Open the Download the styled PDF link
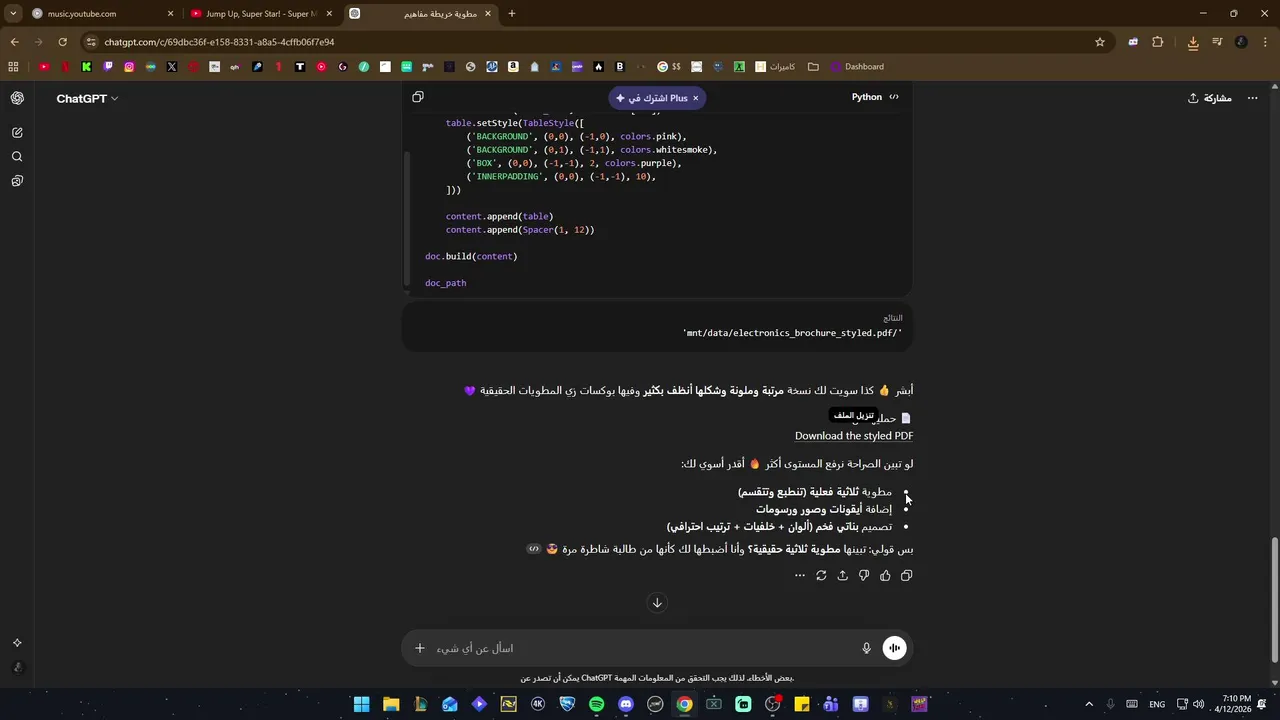 (853, 436)
